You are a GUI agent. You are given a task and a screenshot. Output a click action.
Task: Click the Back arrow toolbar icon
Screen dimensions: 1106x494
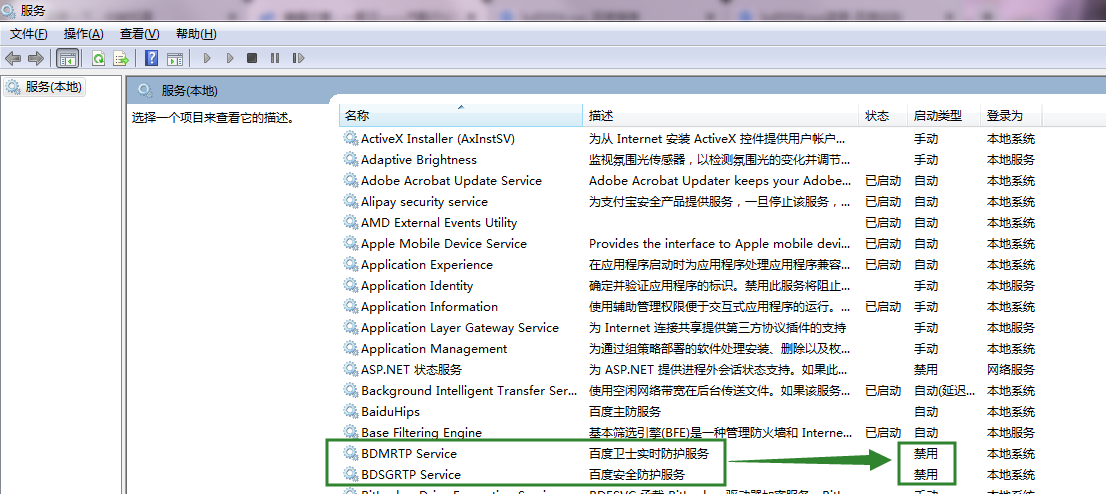pyautogui.click(x=13, y=58)
